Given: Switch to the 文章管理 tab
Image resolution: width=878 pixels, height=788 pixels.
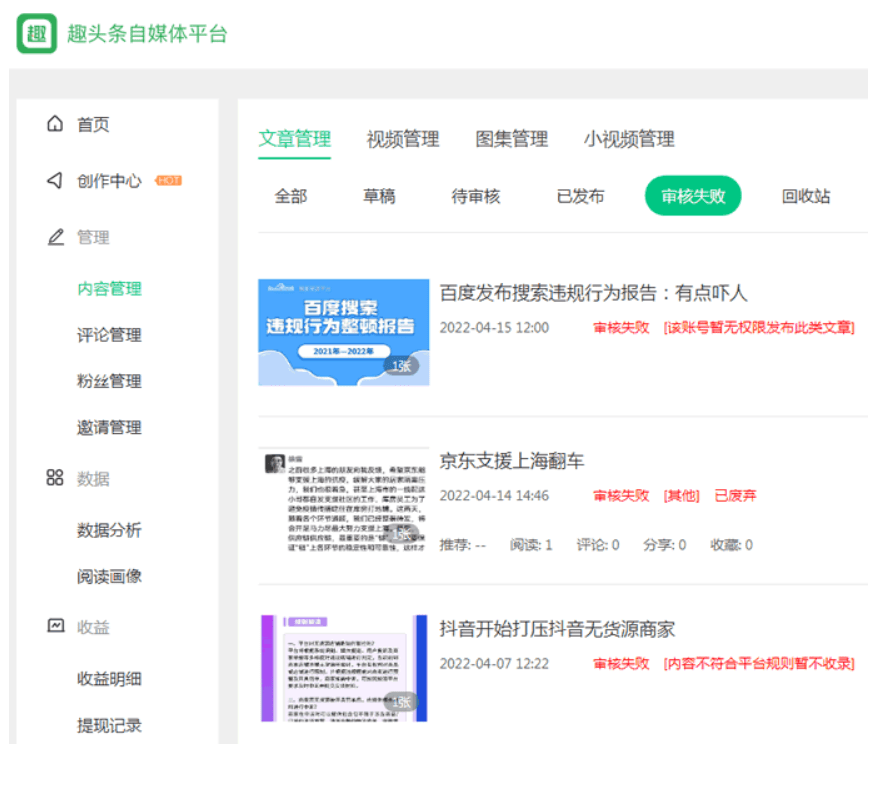Looking at the screenshot, I should (295, 139).
